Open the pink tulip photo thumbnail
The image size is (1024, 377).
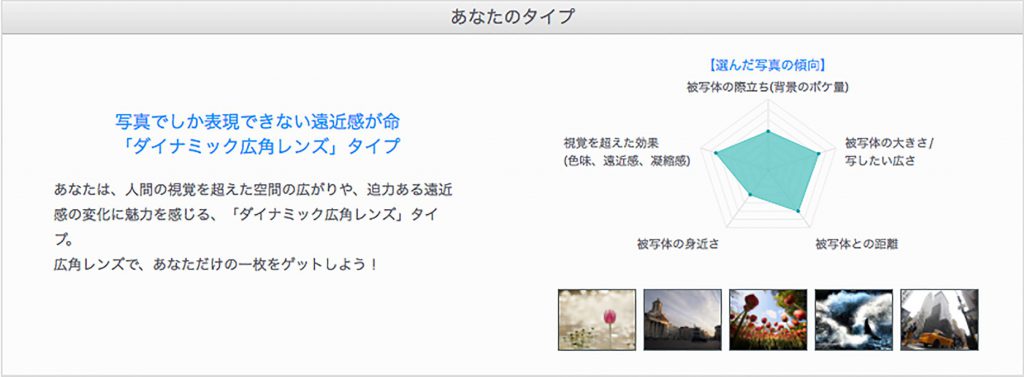pyautogui.click(x=597, y=320)
